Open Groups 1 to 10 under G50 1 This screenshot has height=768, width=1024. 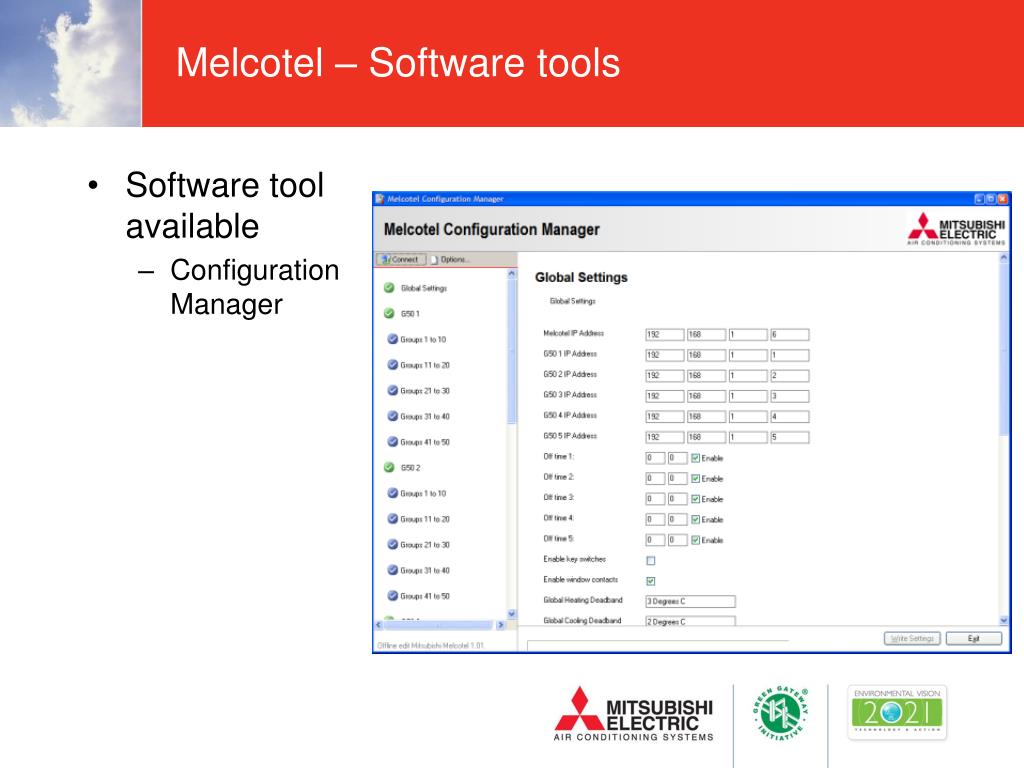pyautogui.click(x=423, y=340)
